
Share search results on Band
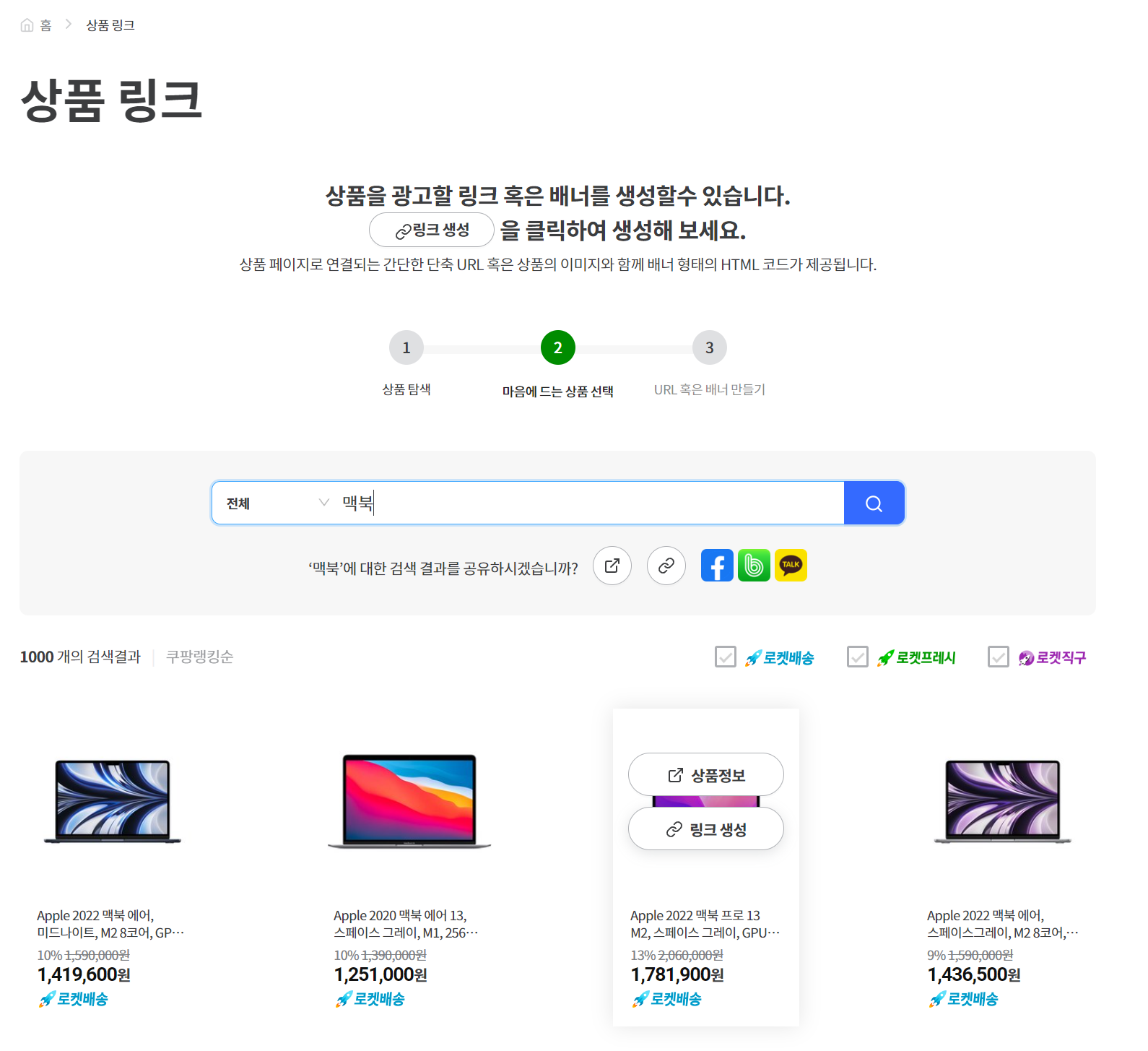(754, 565)
